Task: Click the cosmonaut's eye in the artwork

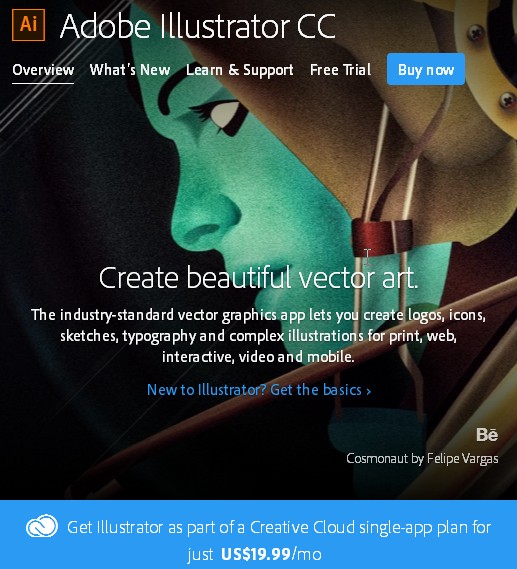Action: tap(221, 116)
